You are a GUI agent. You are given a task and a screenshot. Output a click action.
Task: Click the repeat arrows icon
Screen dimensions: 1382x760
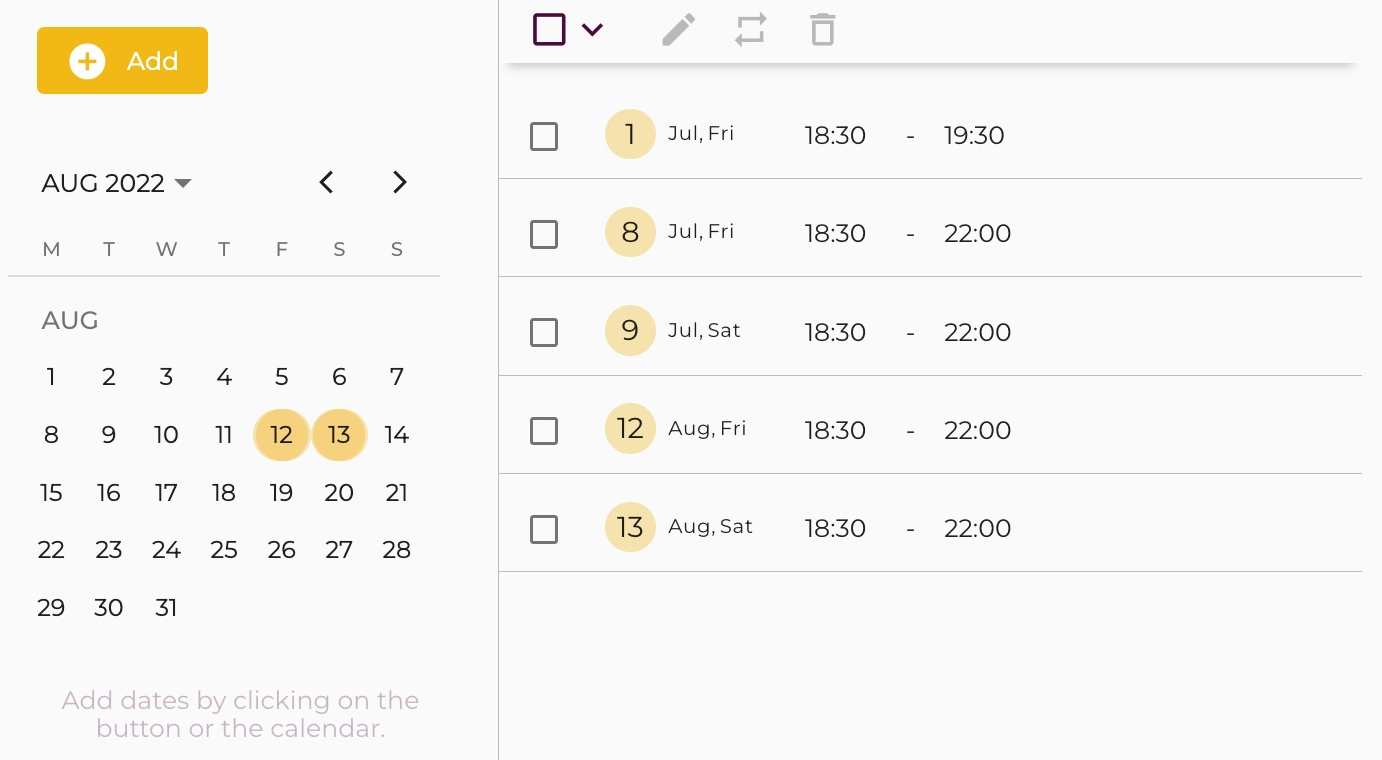pos(750,30)
